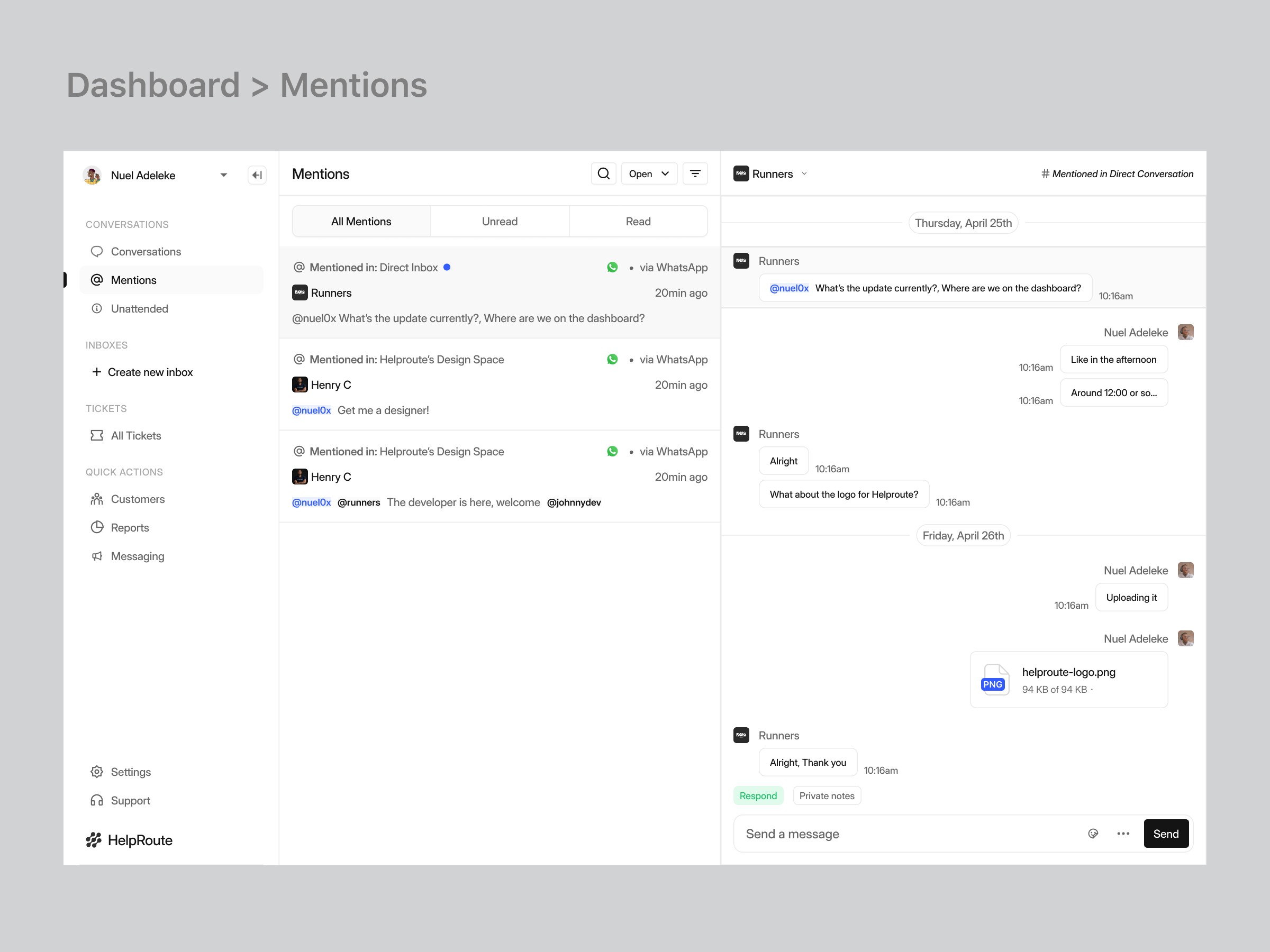1270x952 pixels.
Task: Switch to the Read tab
Action: tap(637, 222)
